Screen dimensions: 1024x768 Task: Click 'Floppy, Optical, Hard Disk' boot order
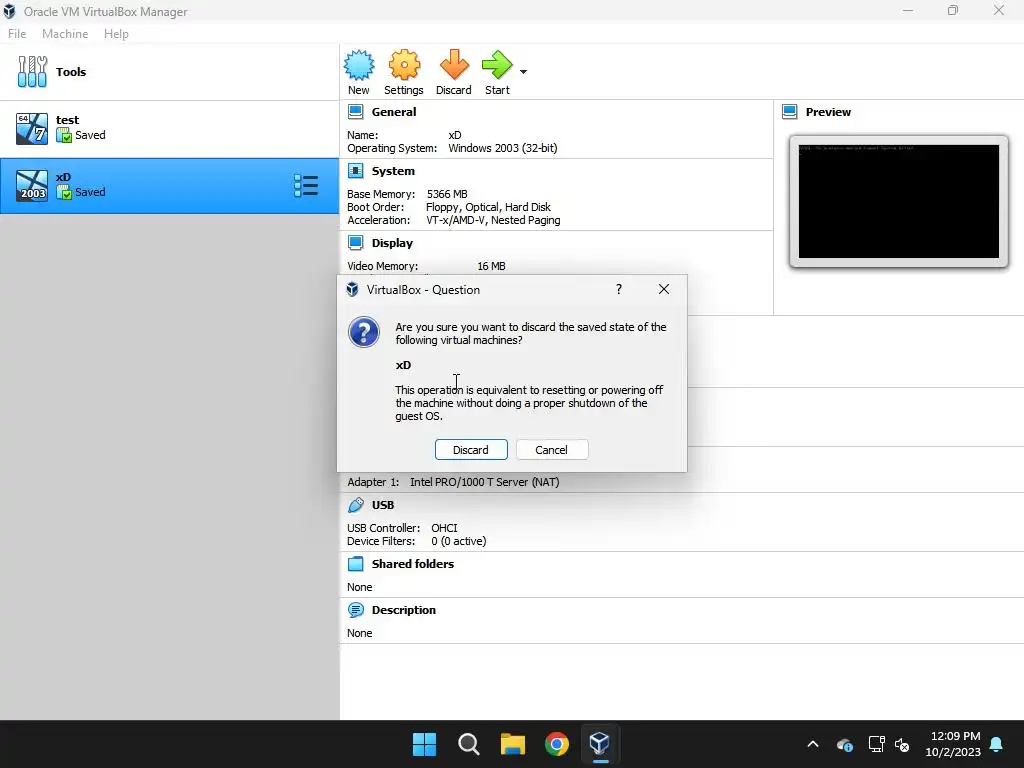488,207
